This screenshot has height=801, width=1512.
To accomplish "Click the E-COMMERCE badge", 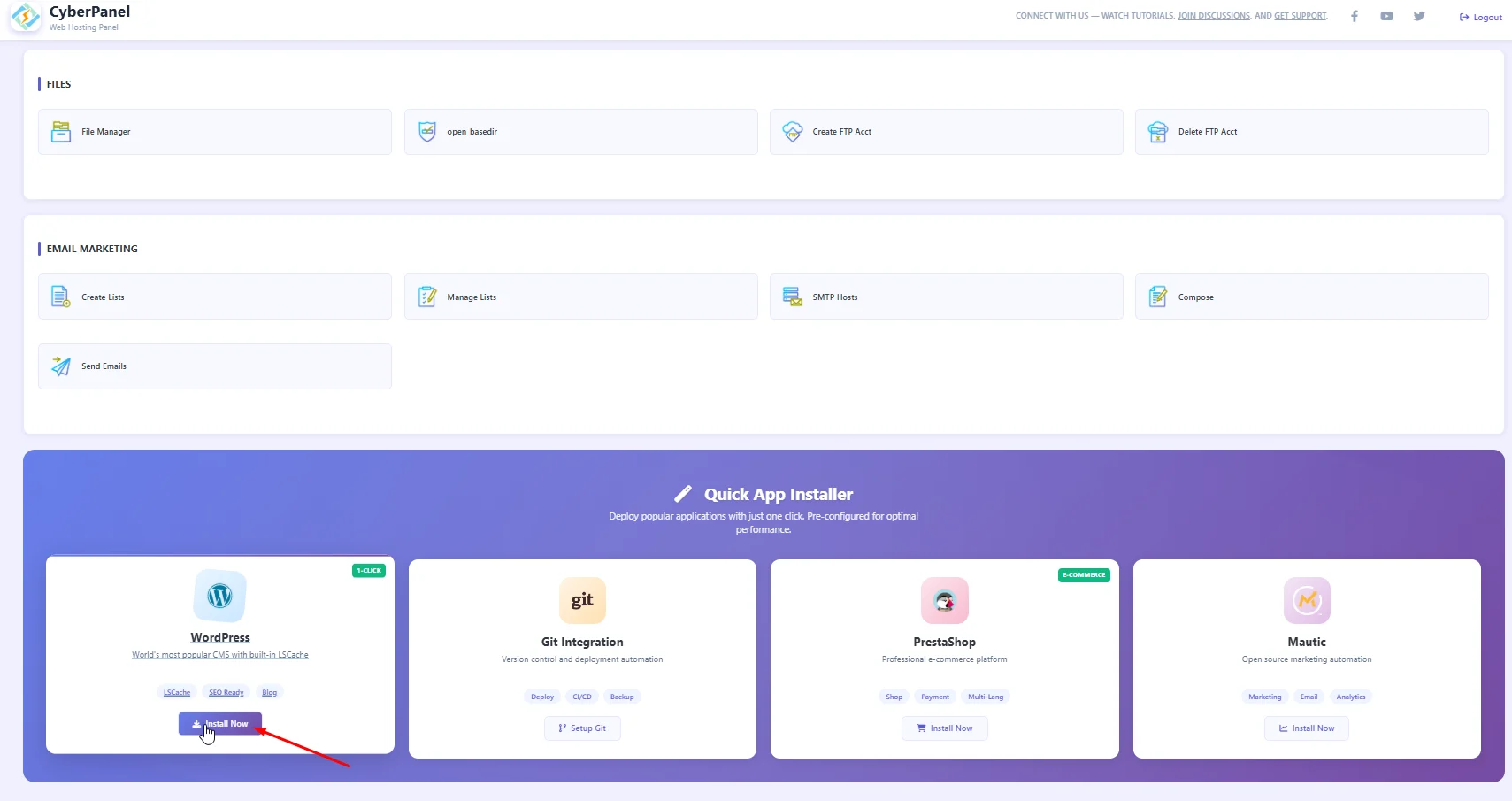I will [1084, 575].
